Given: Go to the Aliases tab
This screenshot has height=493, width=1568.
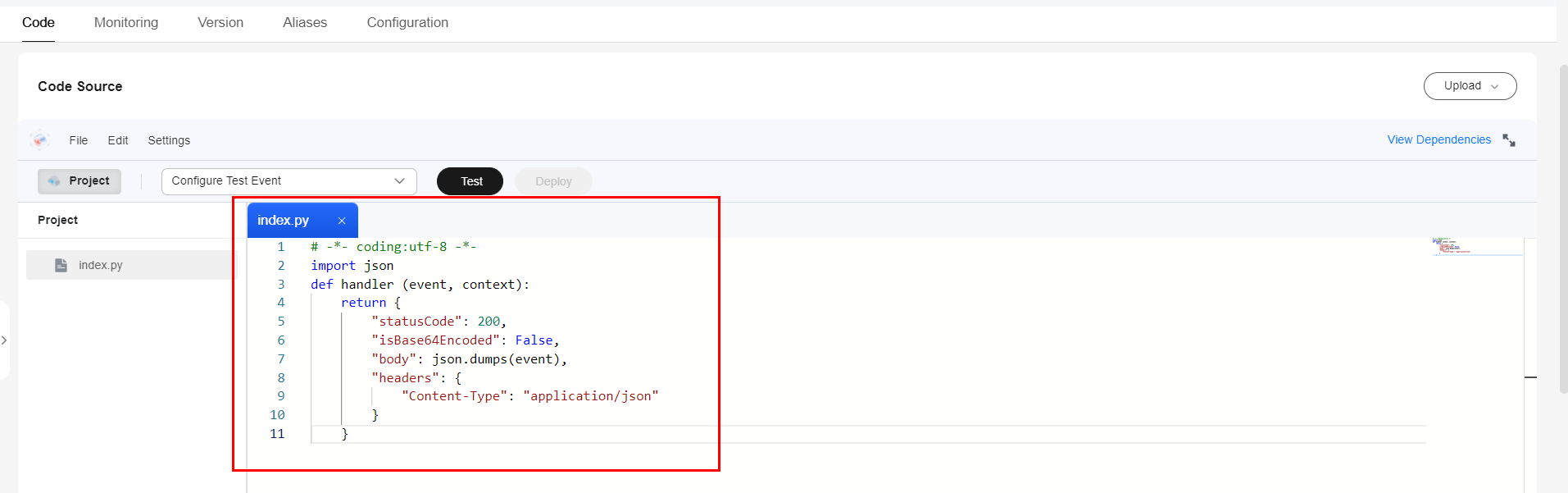Looking at the screenshot, I should [305, 22].
